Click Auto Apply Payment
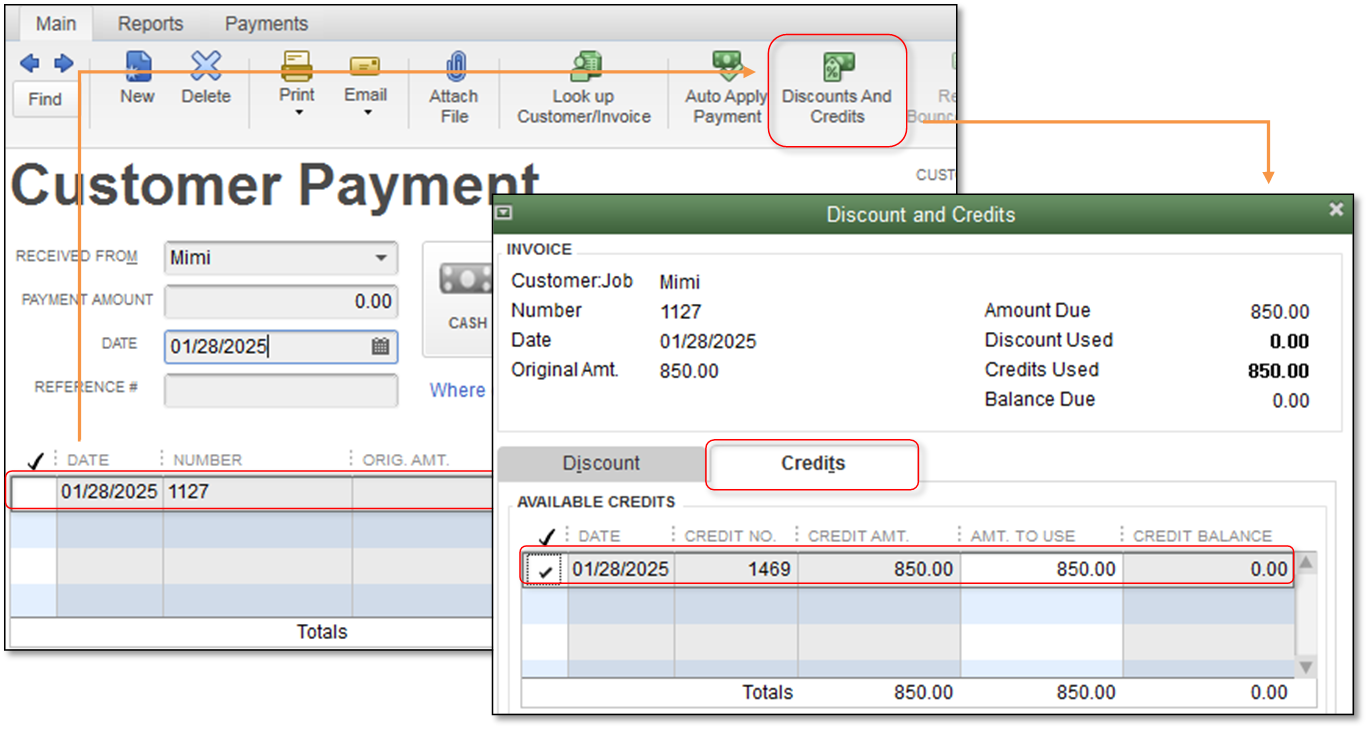The image size is (1368, 729). click(x=727, y=88)
